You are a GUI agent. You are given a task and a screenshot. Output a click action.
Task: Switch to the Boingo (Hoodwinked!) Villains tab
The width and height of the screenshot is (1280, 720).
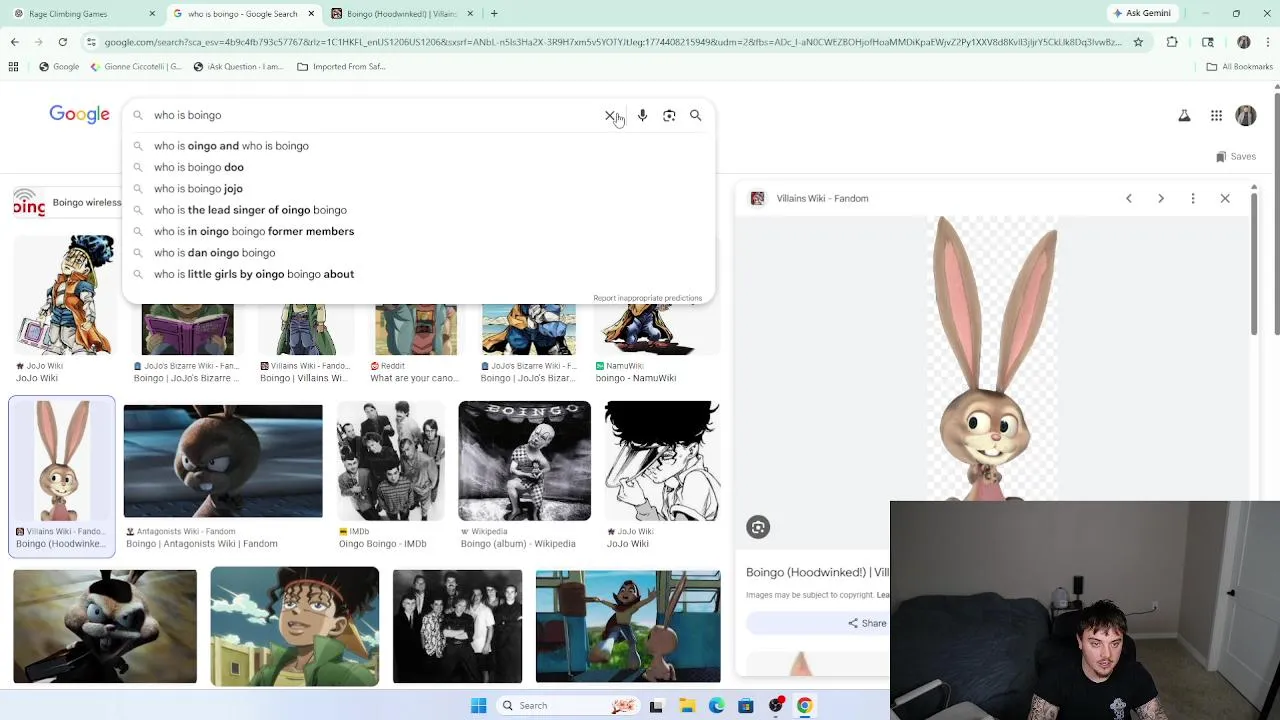400,14
